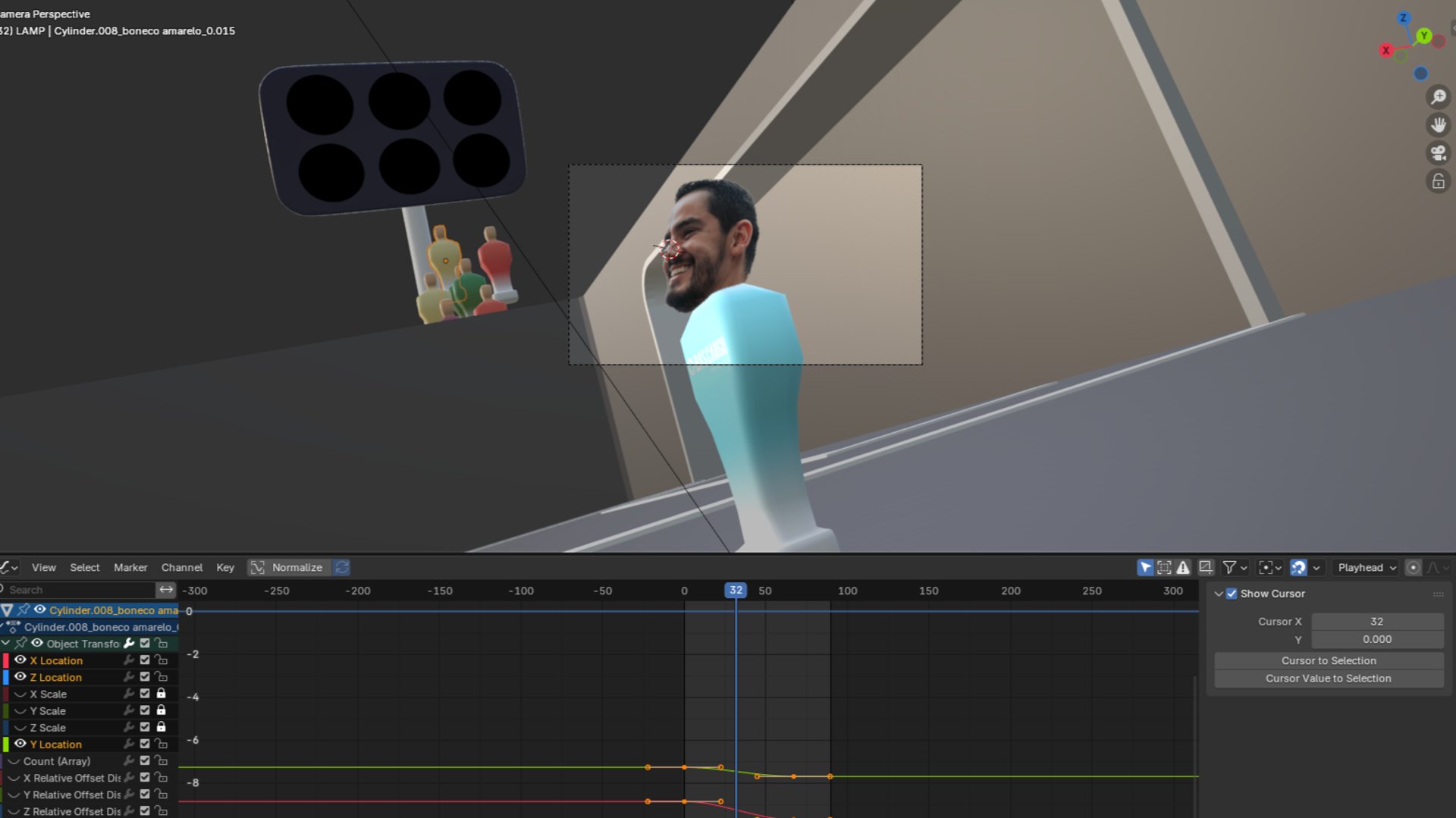1456x818 pixels.
Task: Open the Select menu
Action: (x=85, y=567)
